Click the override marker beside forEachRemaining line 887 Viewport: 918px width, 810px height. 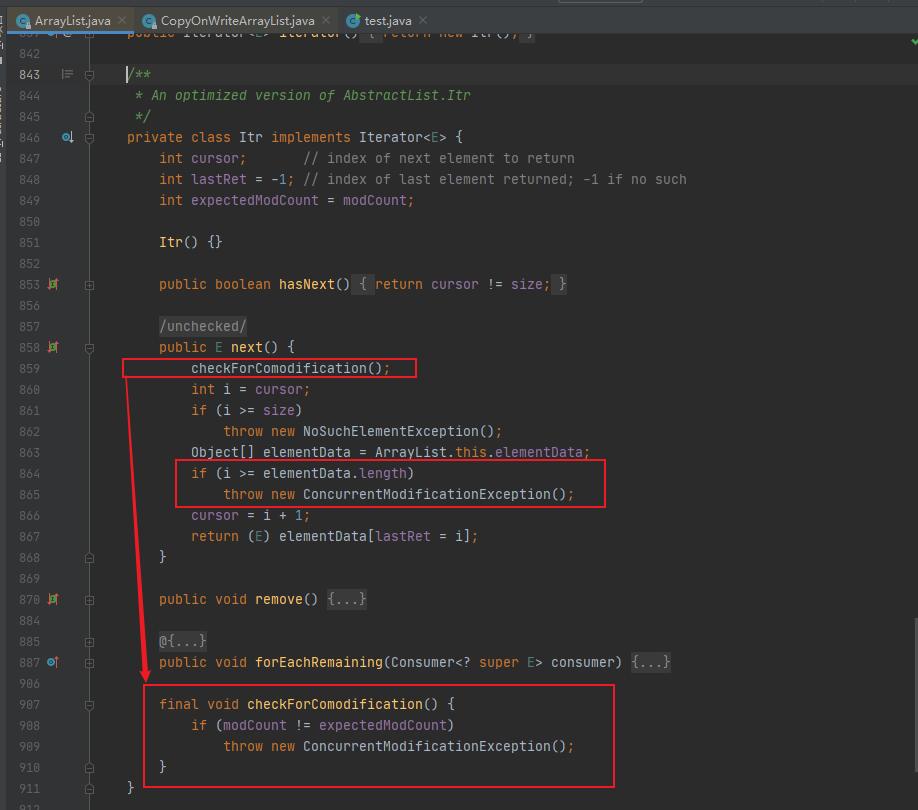coord(53,662)
